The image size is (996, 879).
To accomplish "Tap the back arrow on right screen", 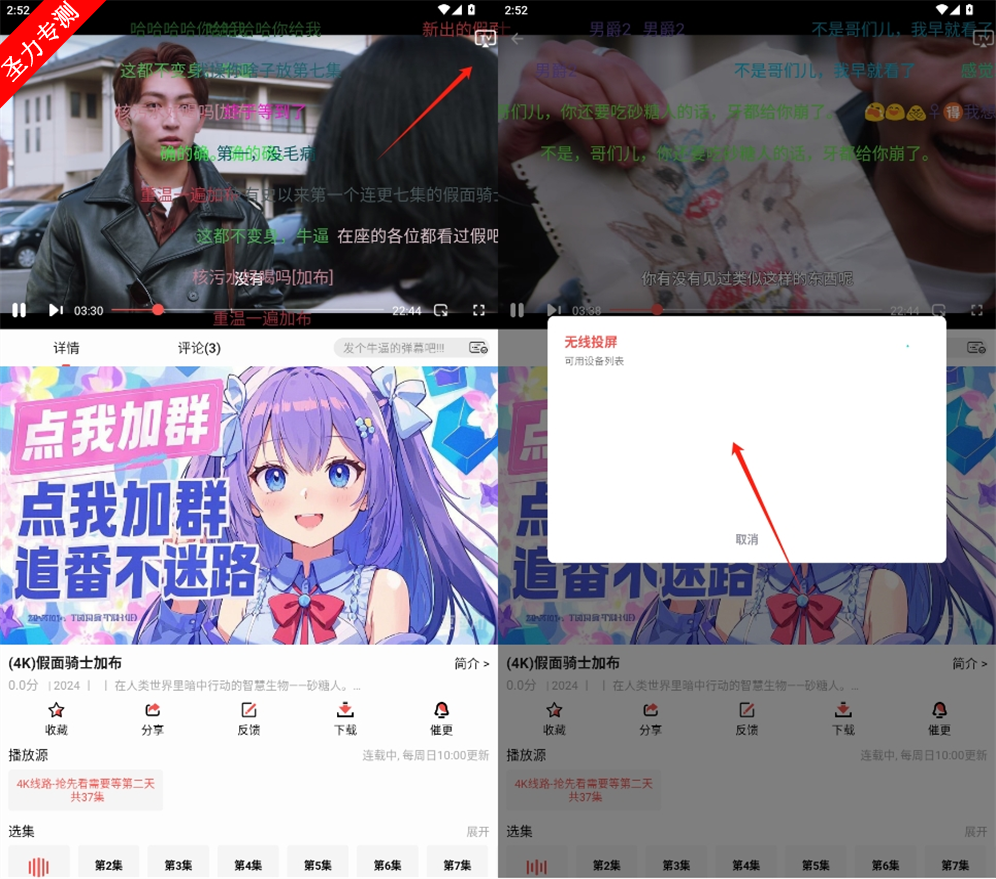I will 517,39.
